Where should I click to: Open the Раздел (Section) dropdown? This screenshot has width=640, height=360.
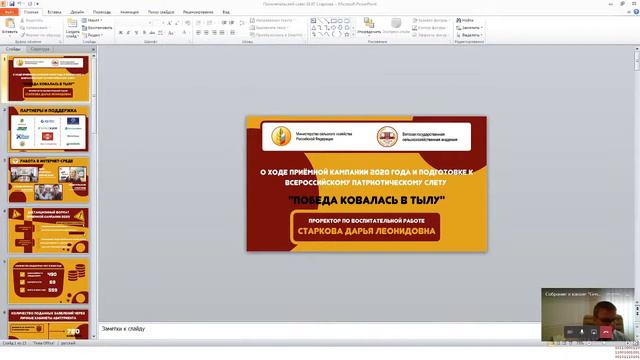pos(93,35)
